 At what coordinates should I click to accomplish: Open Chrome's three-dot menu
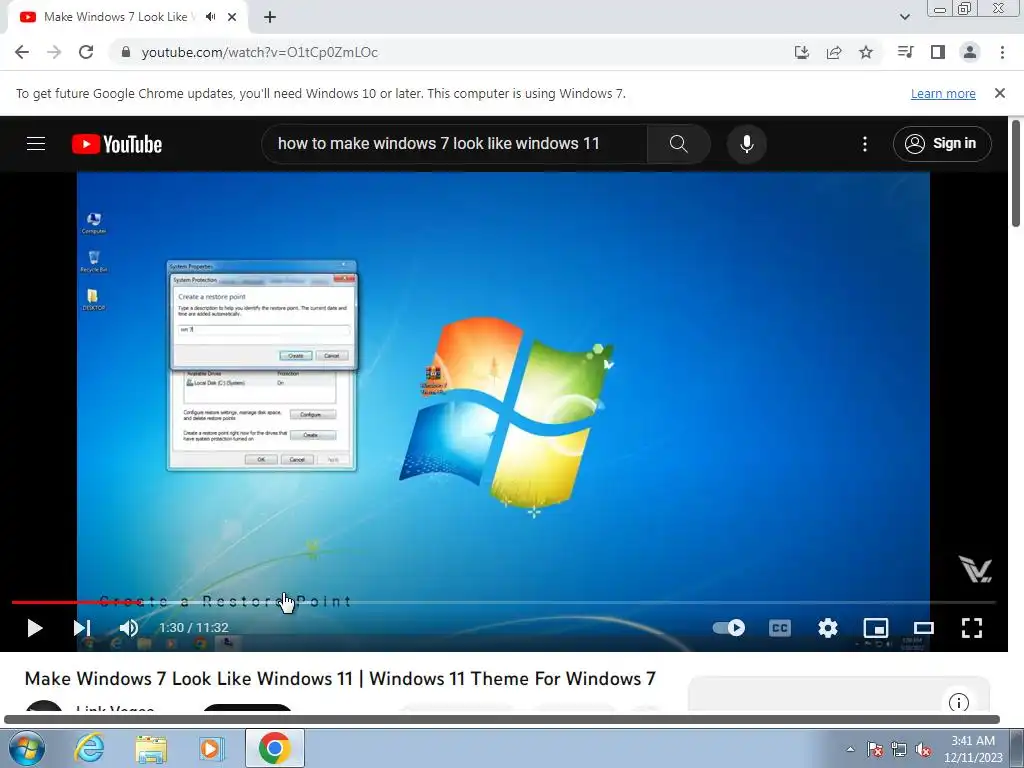pyautogui.click(x=1002, y=52)
